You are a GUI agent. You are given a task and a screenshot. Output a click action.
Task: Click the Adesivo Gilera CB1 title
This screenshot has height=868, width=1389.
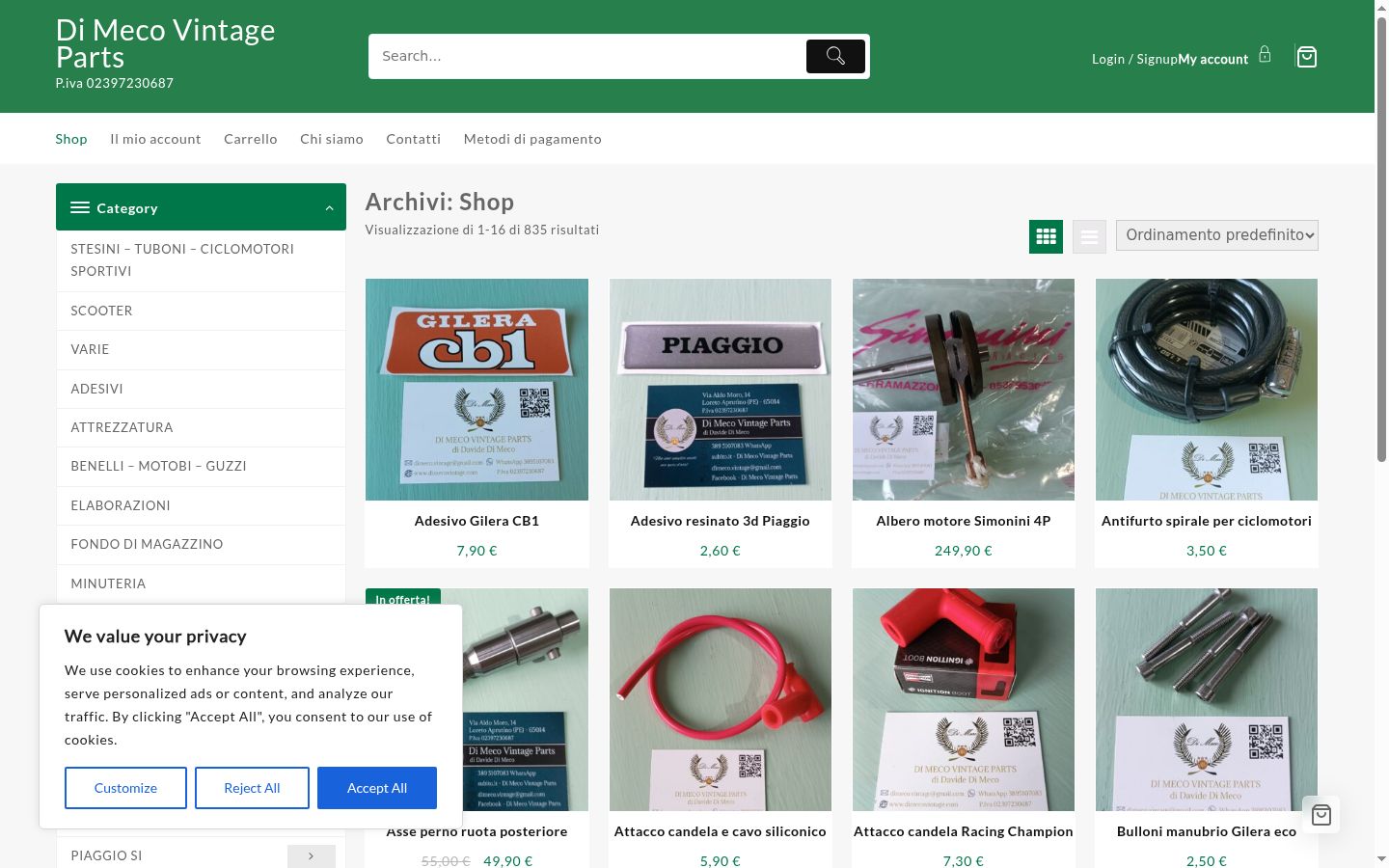477,521
